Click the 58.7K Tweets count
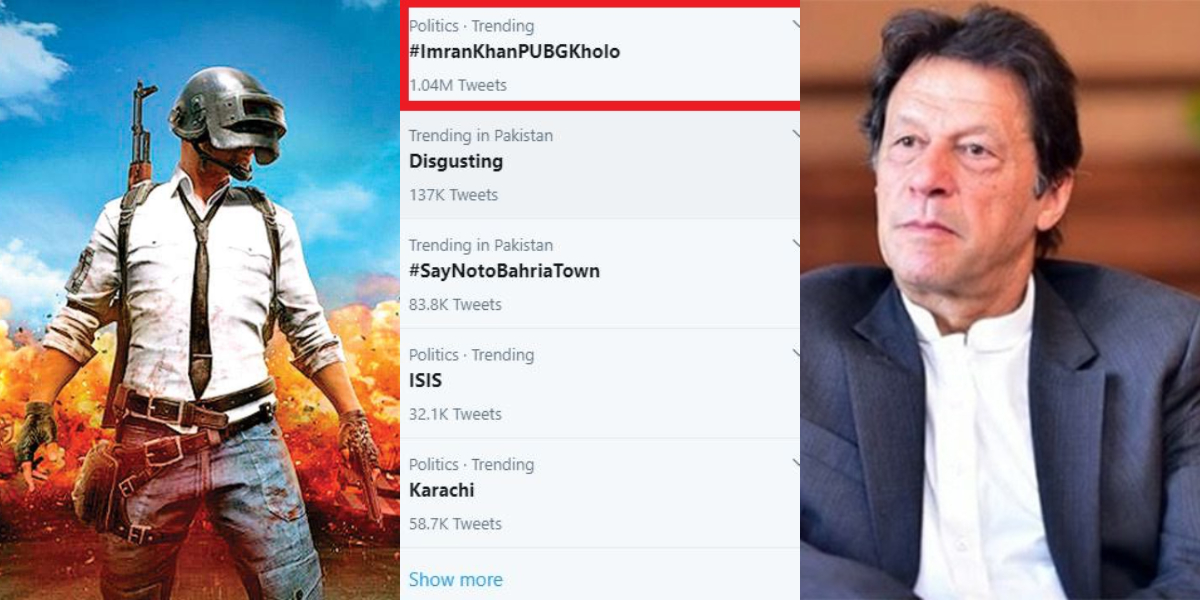 [455, 524]
